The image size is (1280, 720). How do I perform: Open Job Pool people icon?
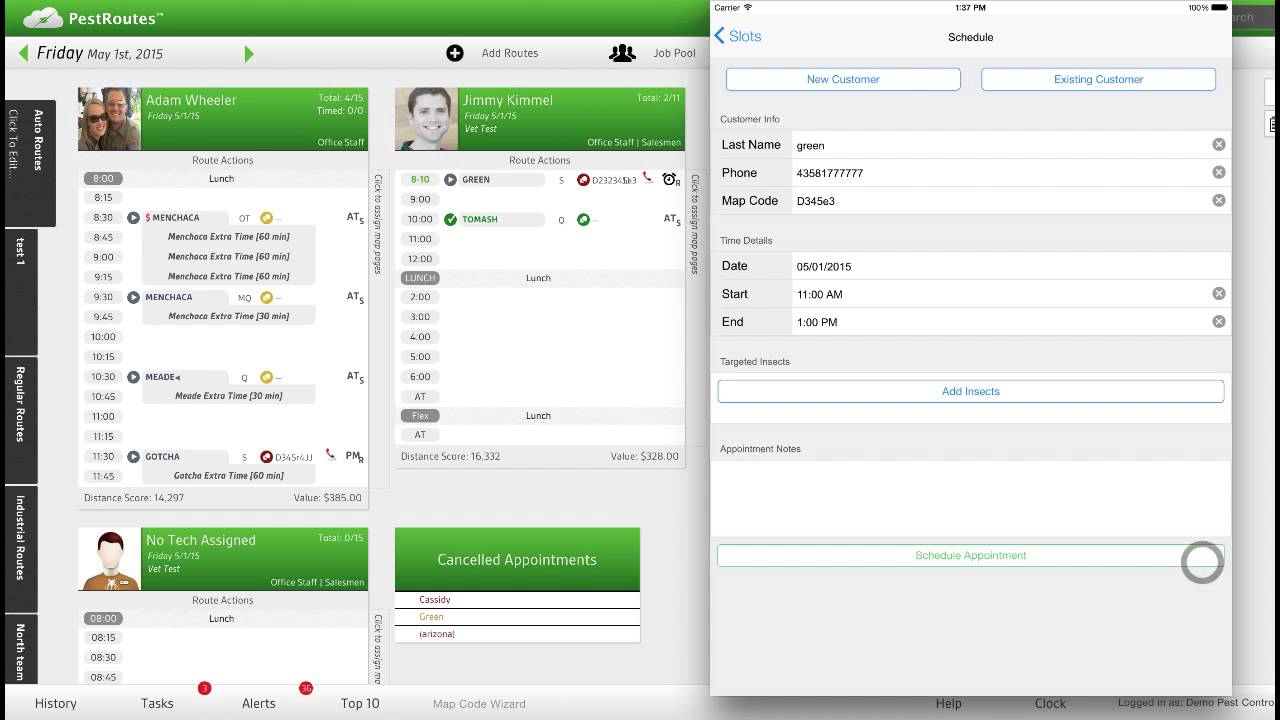point(622,53)
